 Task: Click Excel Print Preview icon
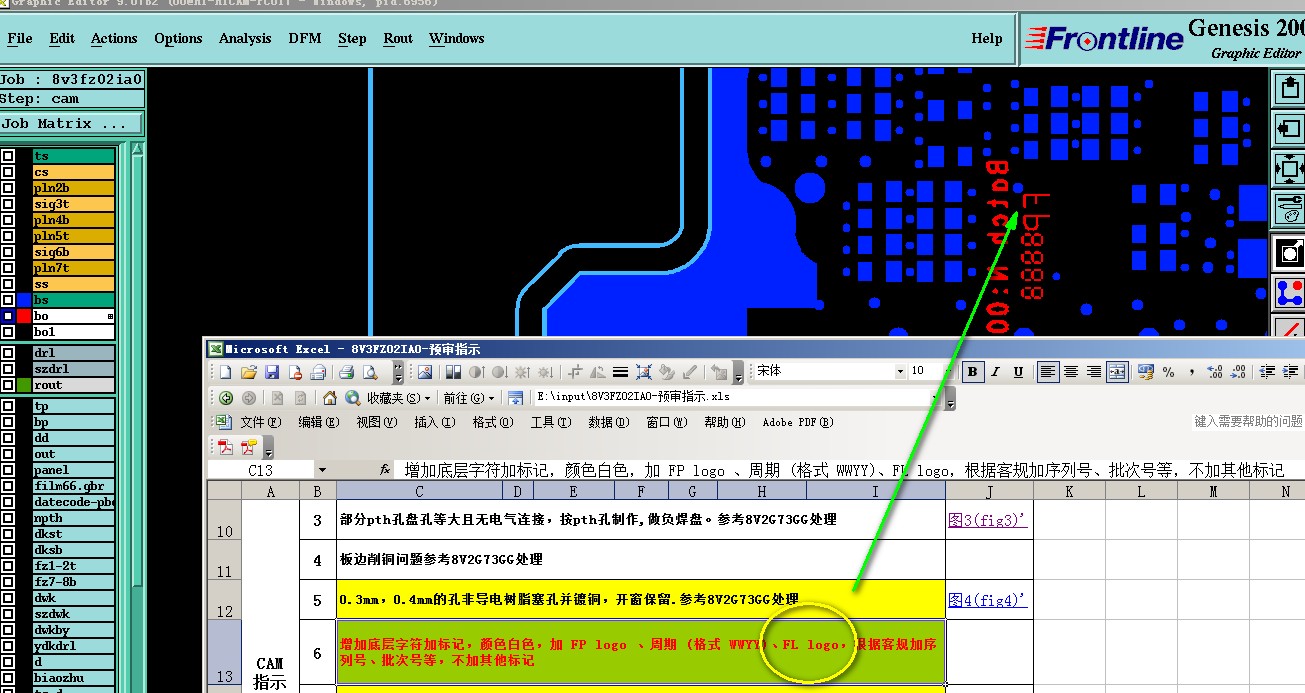[370, 372]
